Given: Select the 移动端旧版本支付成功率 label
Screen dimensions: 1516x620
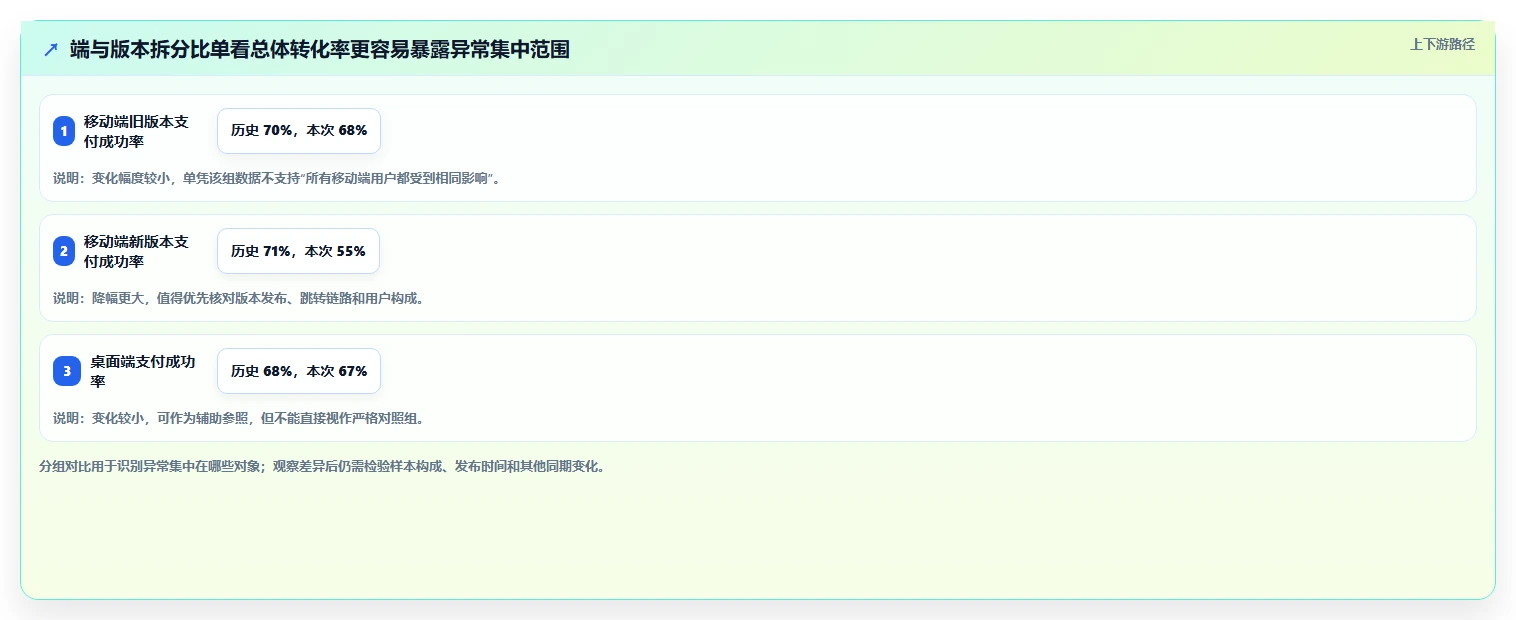Looking at the screenshot, I should 136,131.
